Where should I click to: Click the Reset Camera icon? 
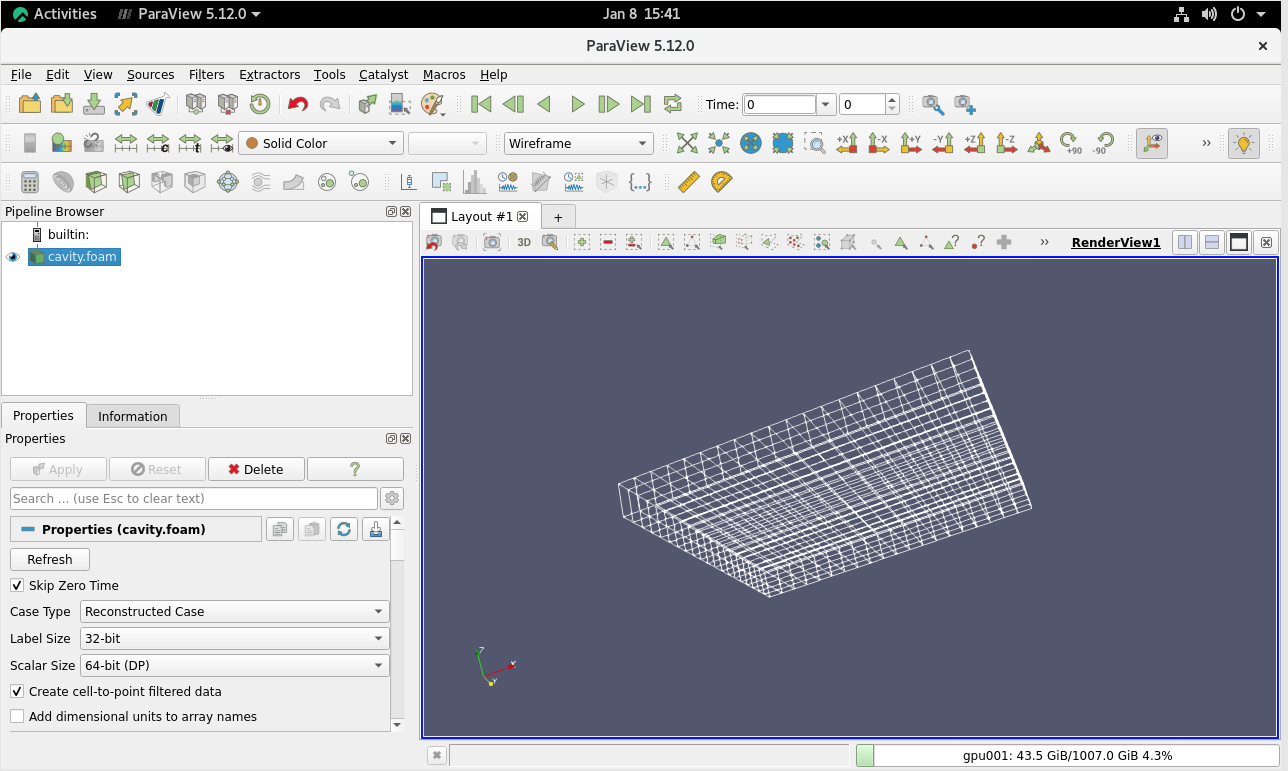coord(687,143)
